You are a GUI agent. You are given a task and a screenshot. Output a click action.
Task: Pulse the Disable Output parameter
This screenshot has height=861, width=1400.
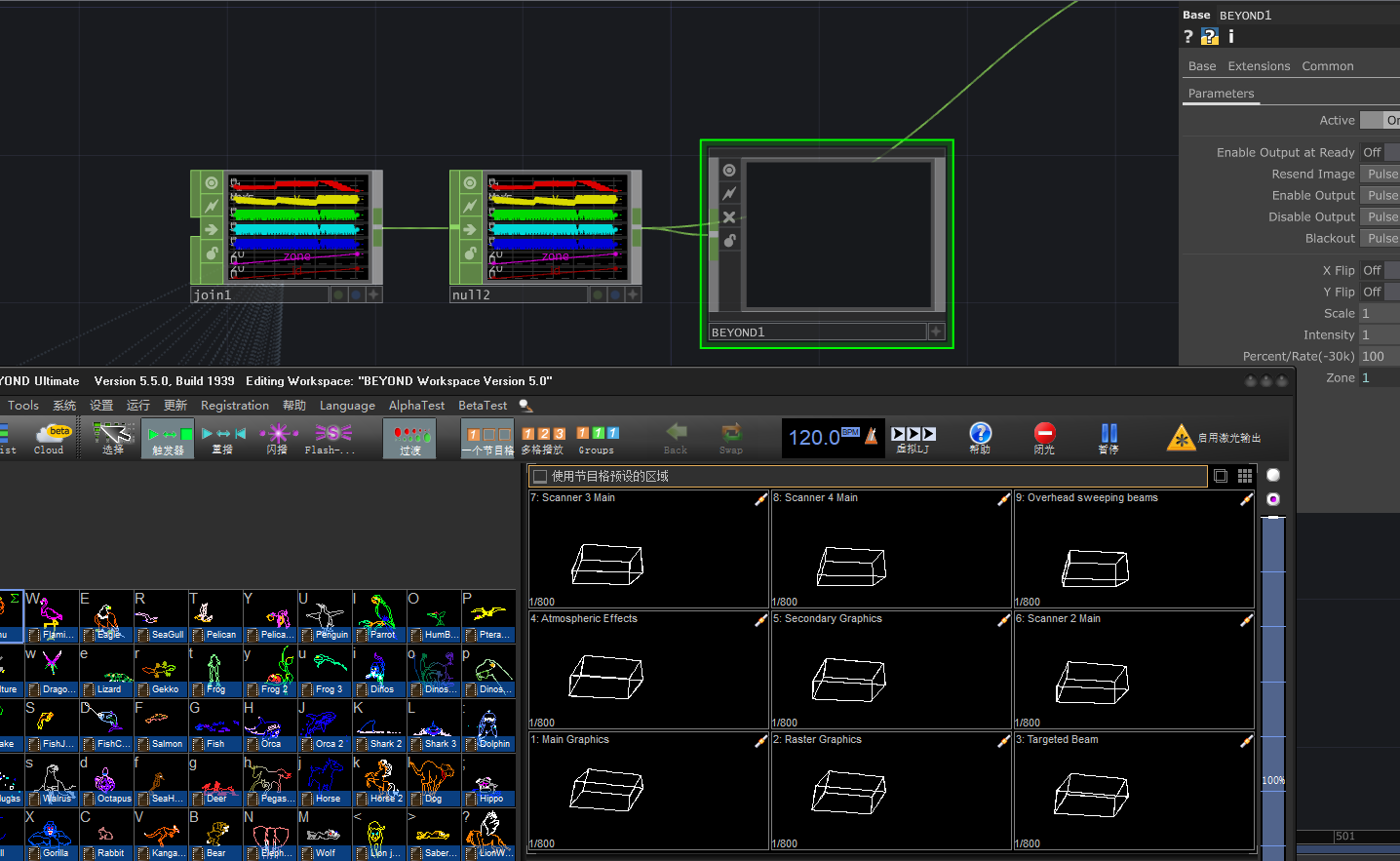(x=1381, y=216)
